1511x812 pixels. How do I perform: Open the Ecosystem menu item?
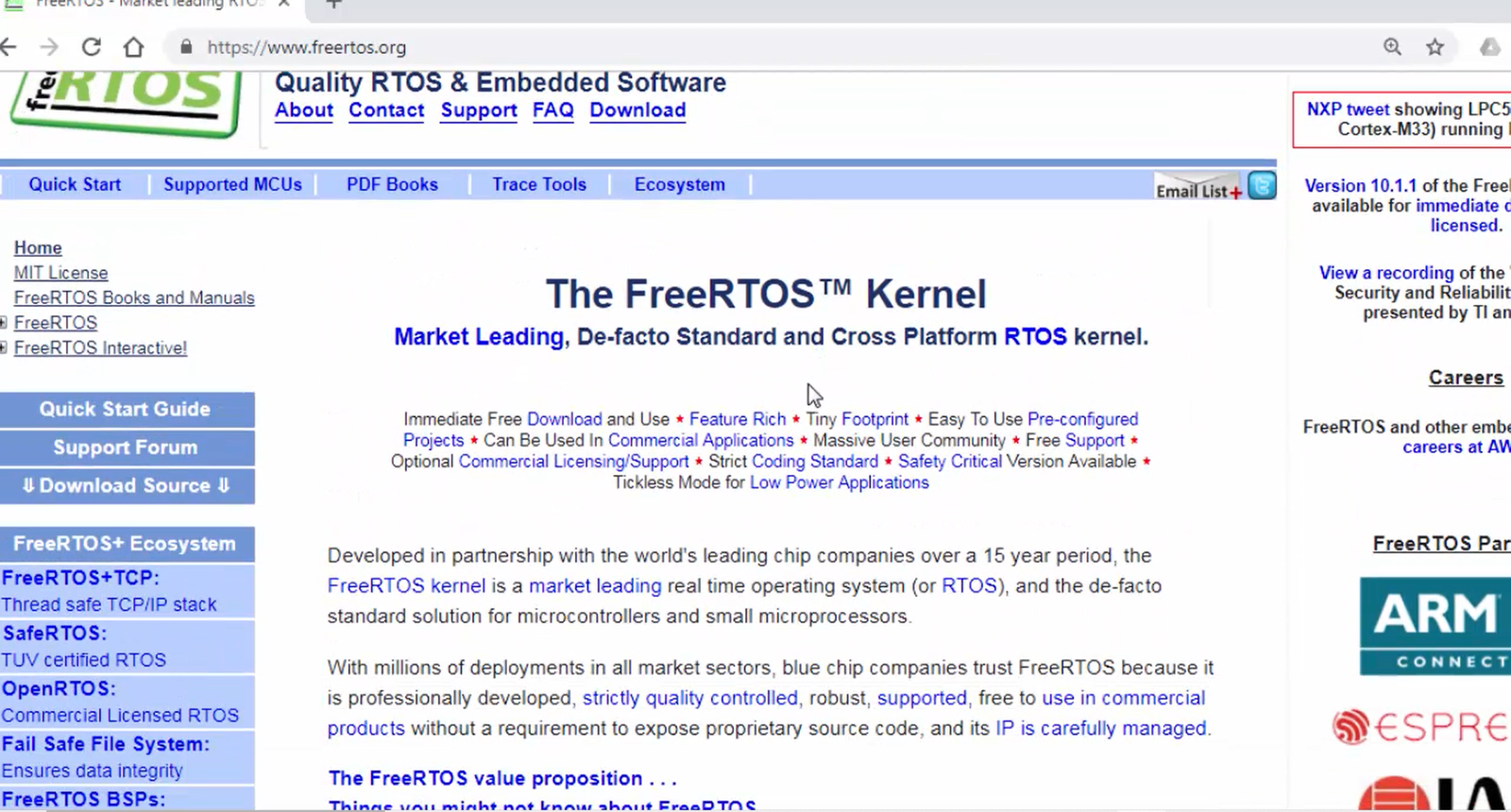point(680,185)
